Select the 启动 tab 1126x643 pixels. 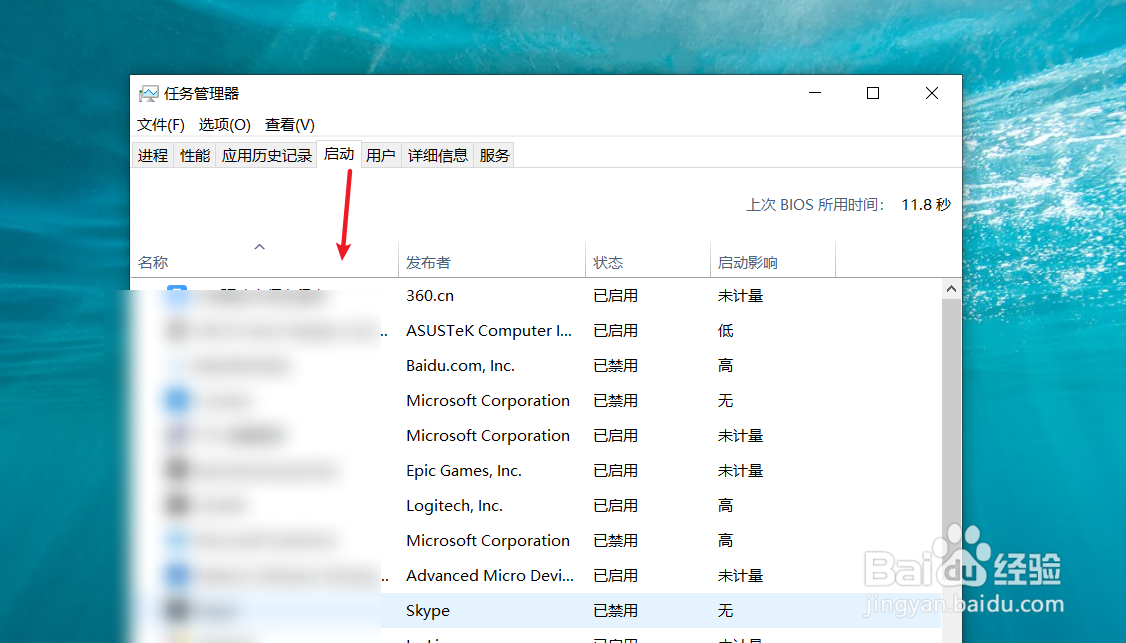pyautogui.click(x=339, y=154)
